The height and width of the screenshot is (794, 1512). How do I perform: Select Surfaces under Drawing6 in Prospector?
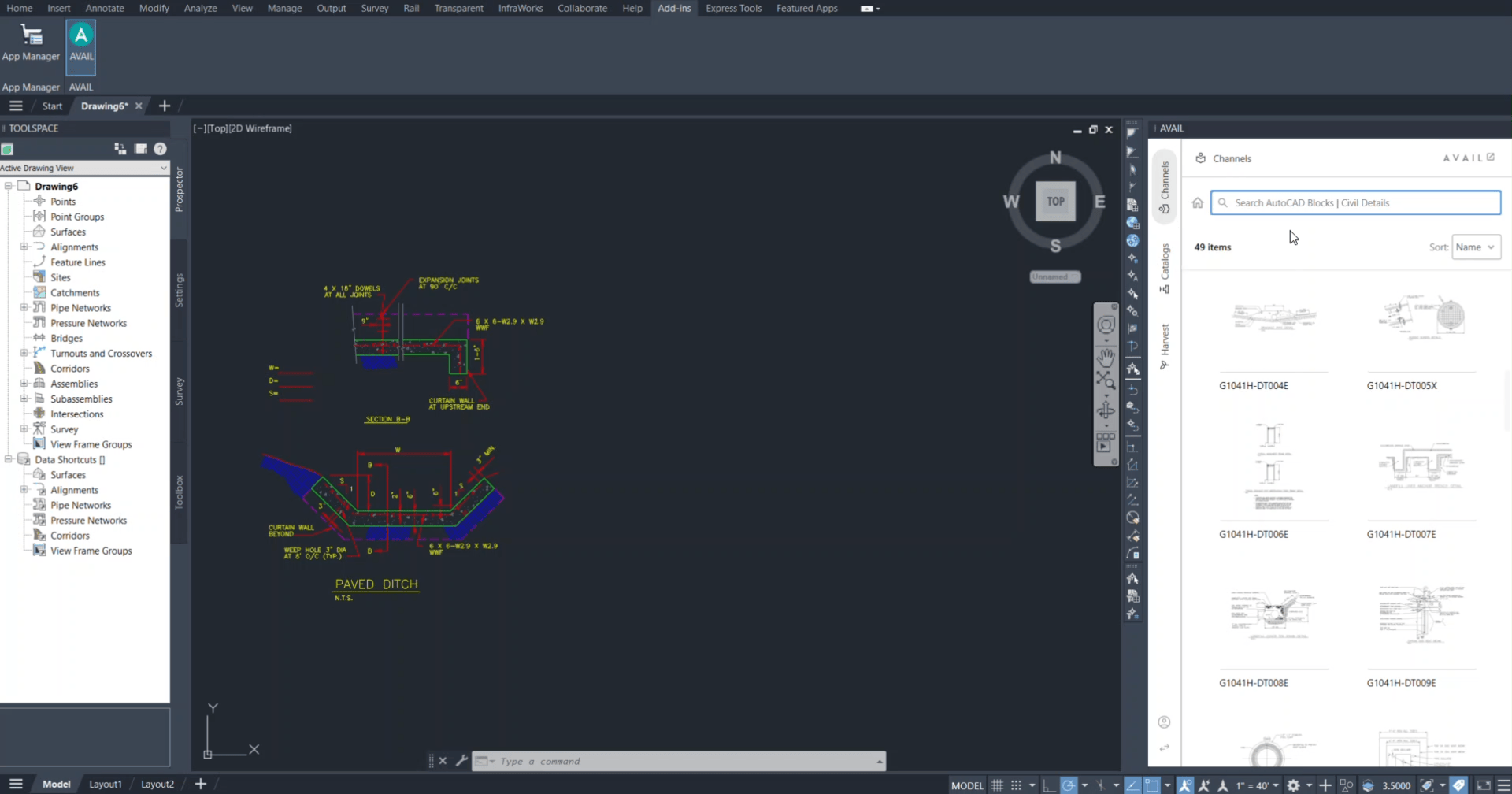68,232
